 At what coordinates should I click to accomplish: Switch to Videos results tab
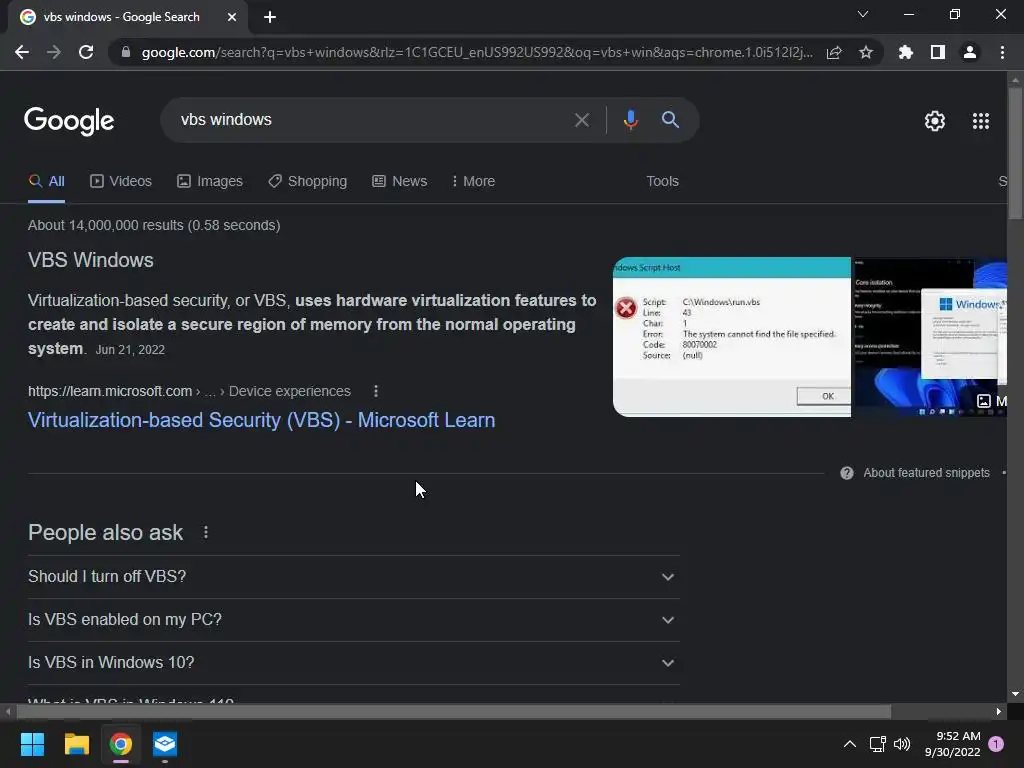121,182
